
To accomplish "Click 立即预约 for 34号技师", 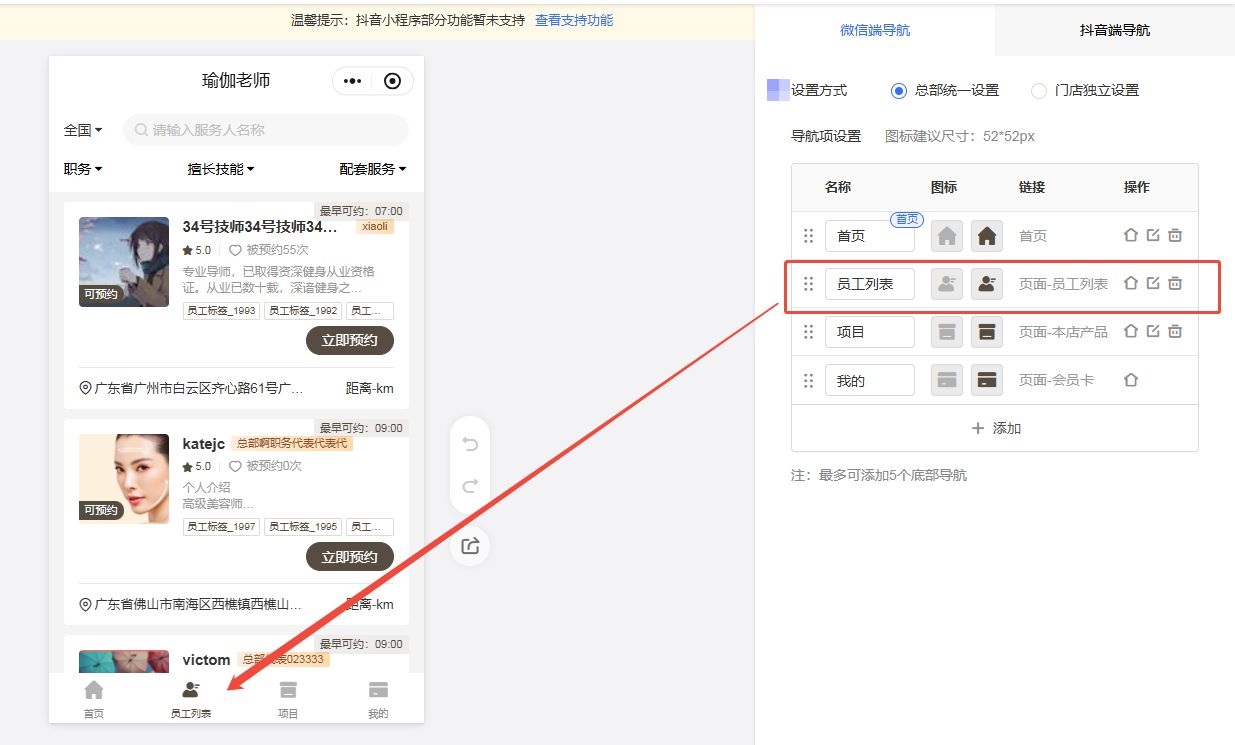I will coord(350,341).
